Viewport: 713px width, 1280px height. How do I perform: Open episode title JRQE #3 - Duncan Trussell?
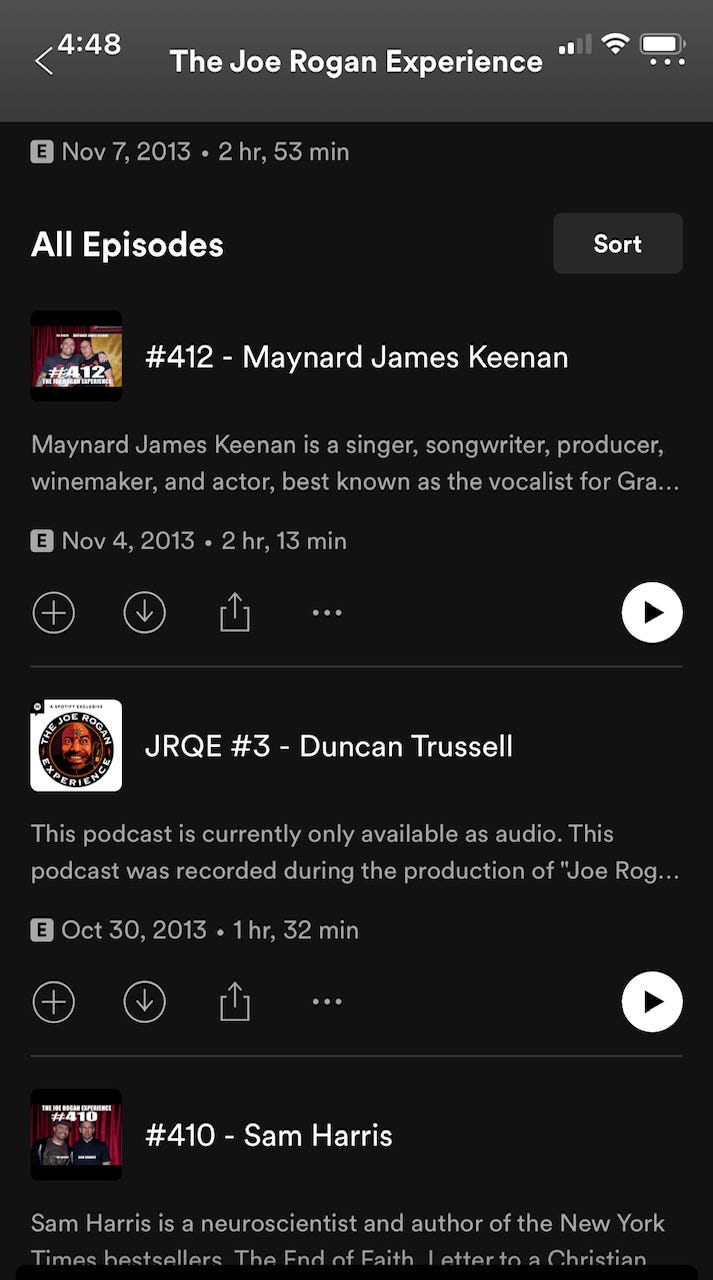point(329,746)
